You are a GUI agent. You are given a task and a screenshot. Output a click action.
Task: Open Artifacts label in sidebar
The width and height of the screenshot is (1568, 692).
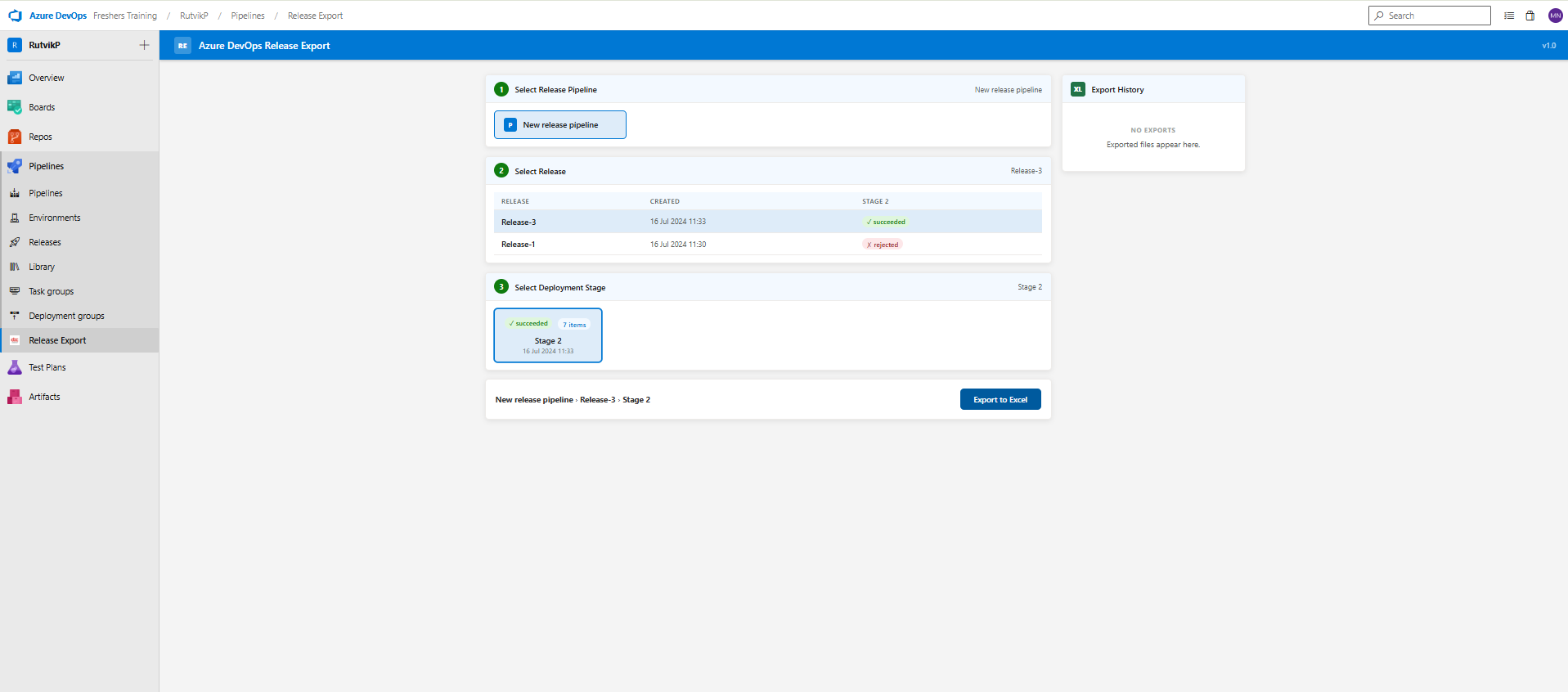(44, 397)
